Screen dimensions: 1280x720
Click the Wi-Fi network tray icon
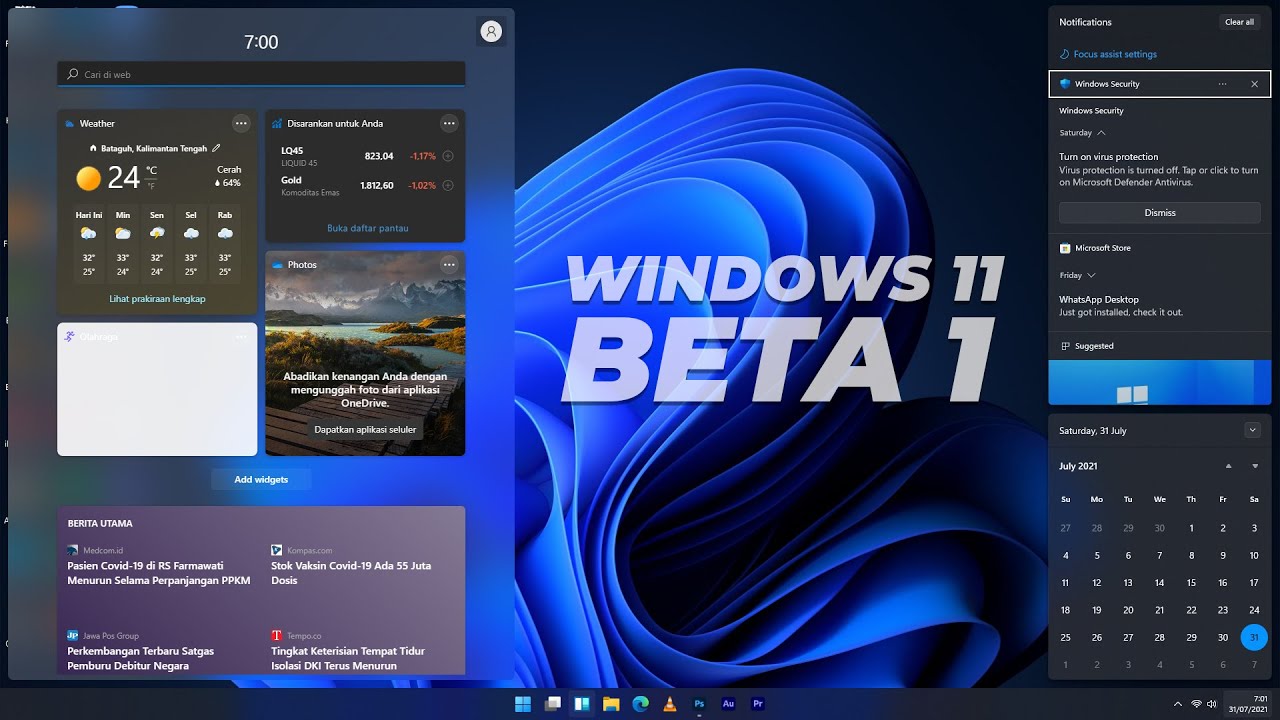pos(1196,704)
